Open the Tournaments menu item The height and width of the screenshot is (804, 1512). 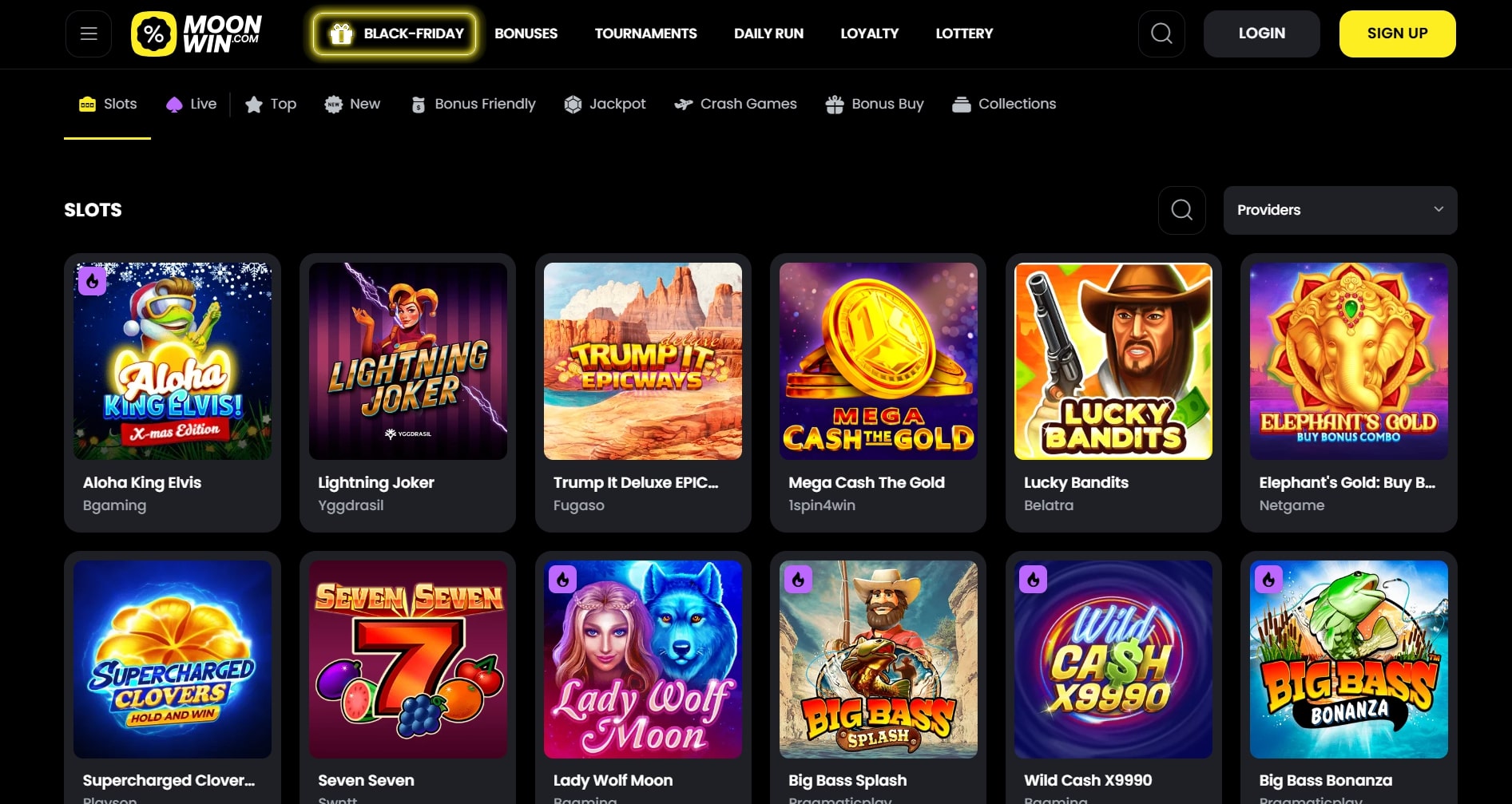(645, 34)
